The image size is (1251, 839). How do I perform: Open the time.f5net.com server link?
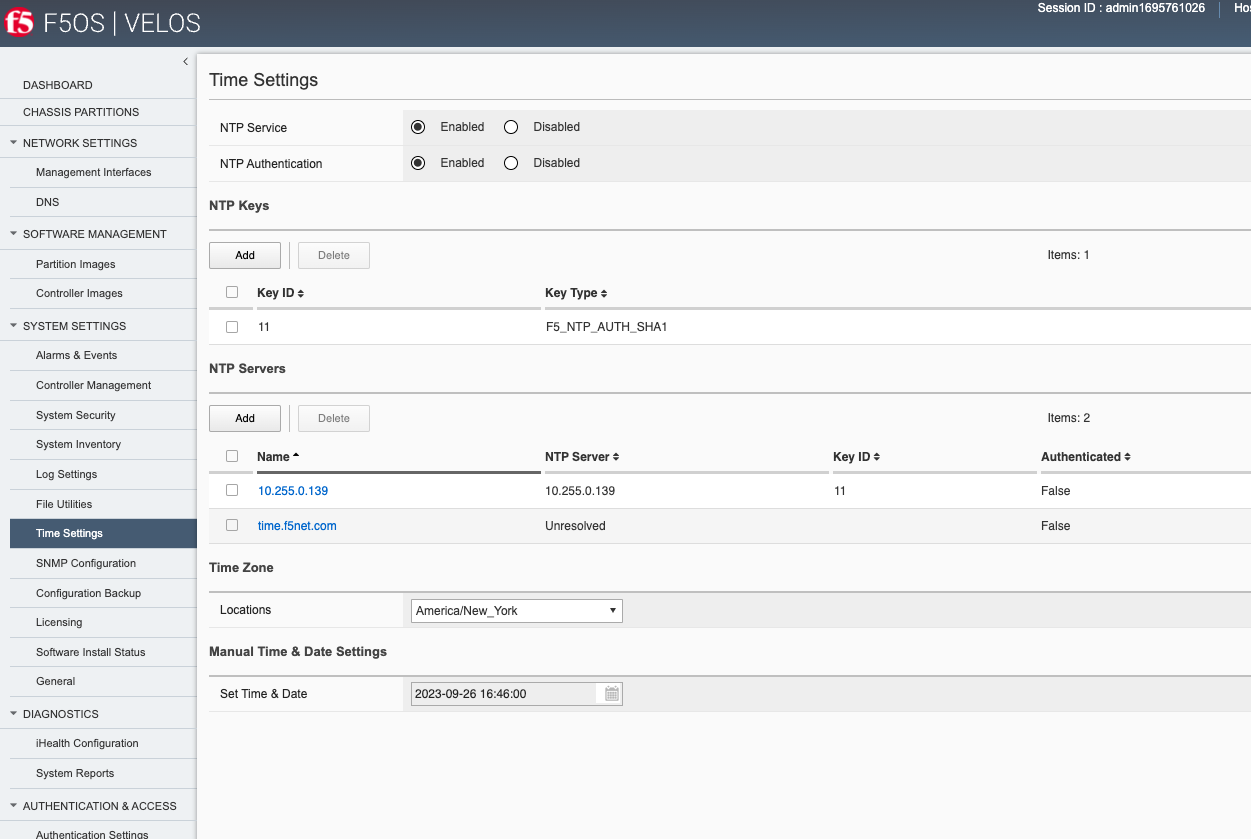point(297,526)
